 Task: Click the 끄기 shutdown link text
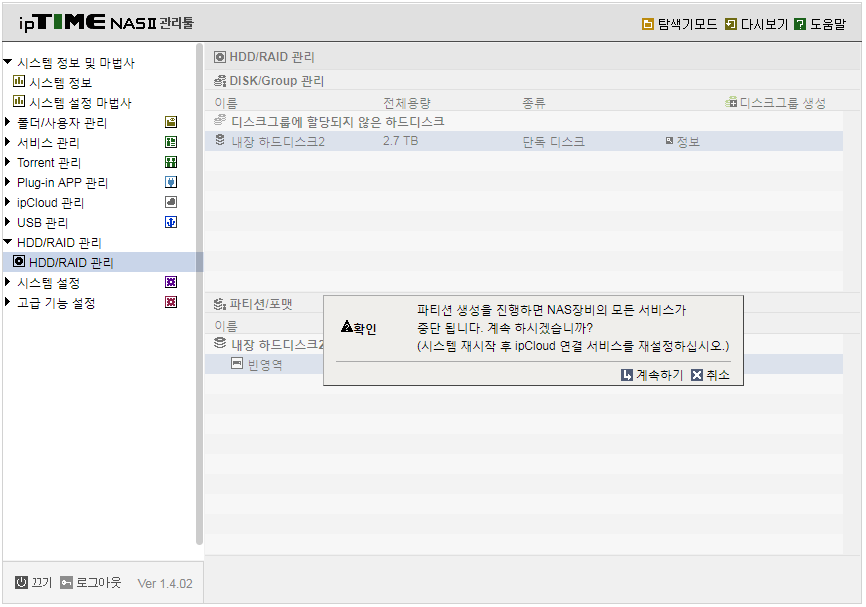(x=42, y=583)
